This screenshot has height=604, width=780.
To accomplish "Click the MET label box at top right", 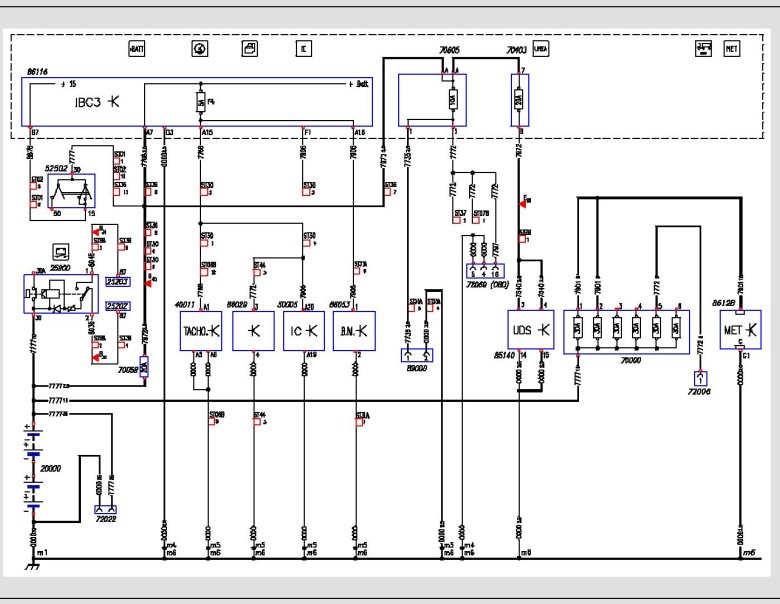I will [x=731, y=48].
